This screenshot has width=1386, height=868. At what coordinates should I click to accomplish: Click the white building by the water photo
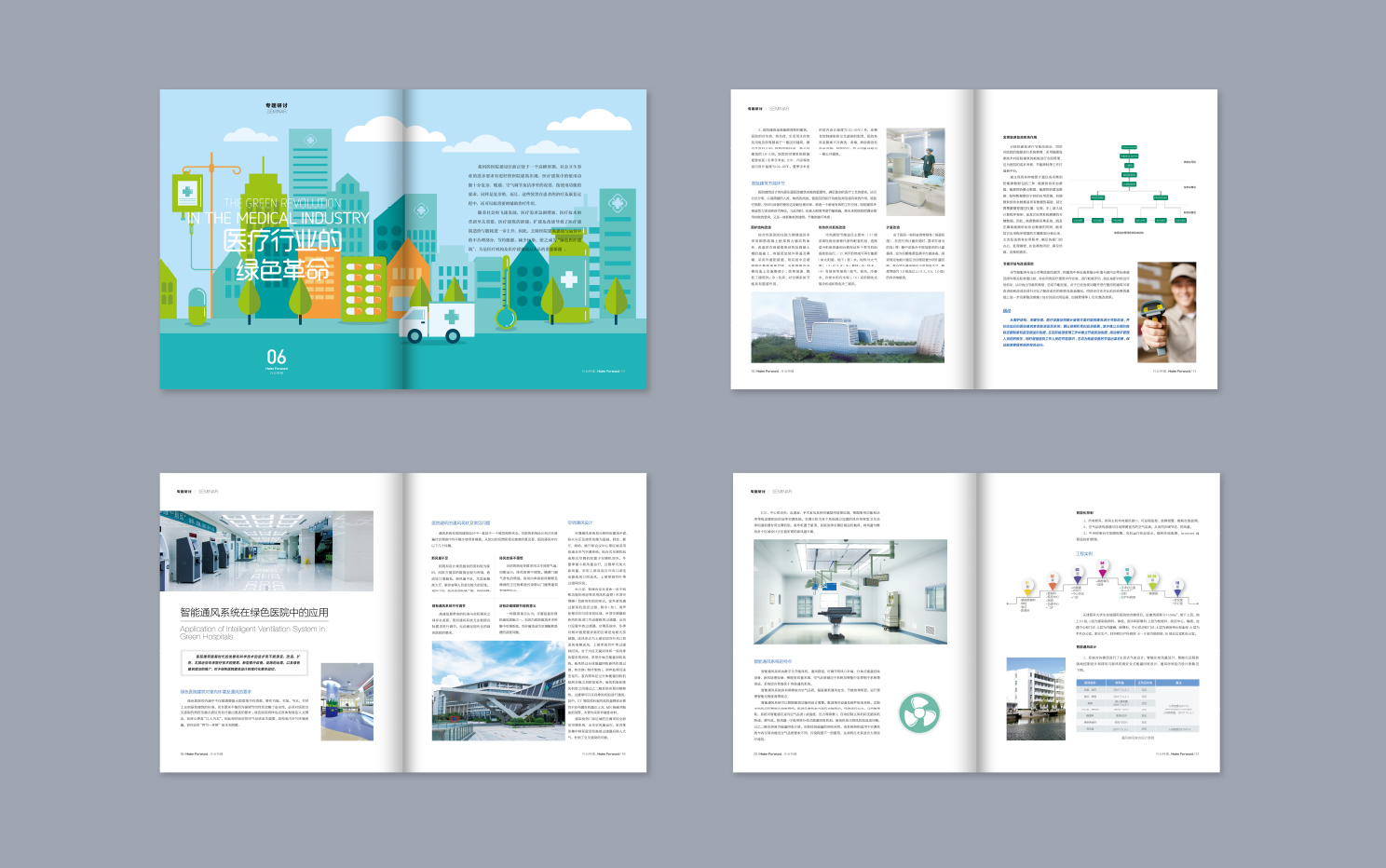1036,698
